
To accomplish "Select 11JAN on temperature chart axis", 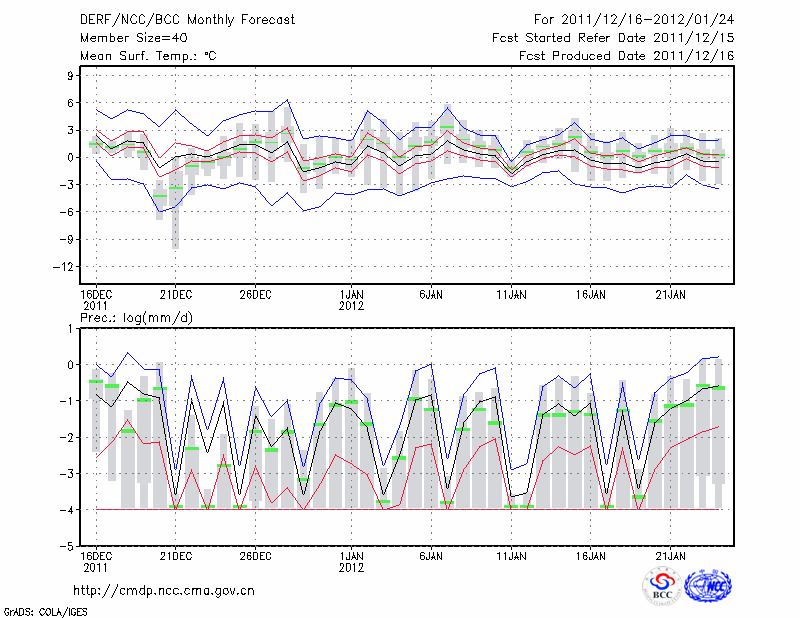I will click(x=511, y=295).
